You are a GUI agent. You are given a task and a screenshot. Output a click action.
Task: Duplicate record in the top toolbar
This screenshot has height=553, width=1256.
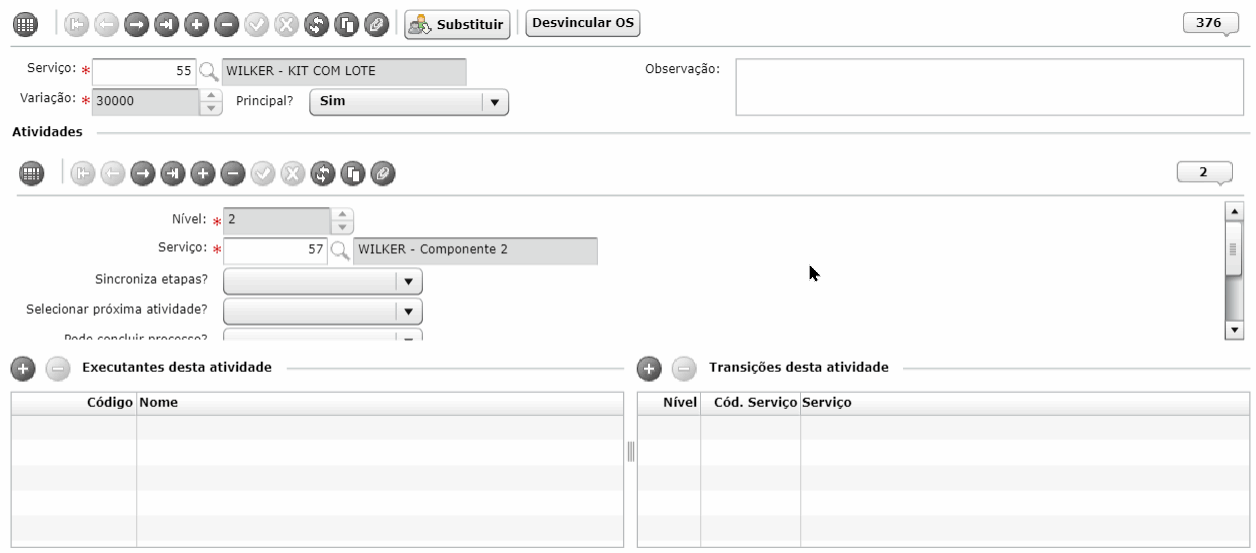tap(347, 23)
